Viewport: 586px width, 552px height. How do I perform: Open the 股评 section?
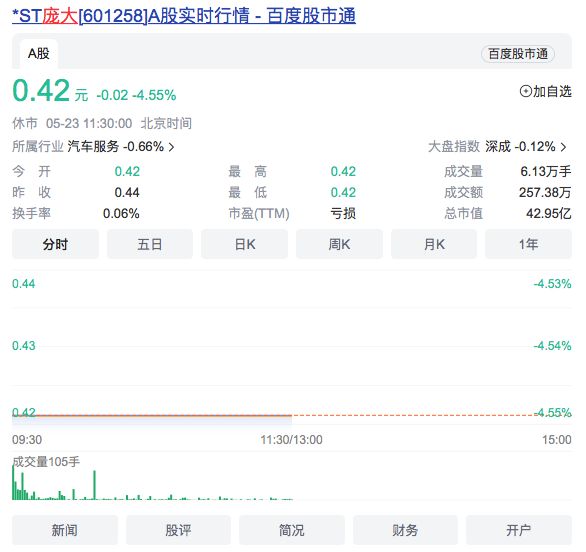click(178, 530)
